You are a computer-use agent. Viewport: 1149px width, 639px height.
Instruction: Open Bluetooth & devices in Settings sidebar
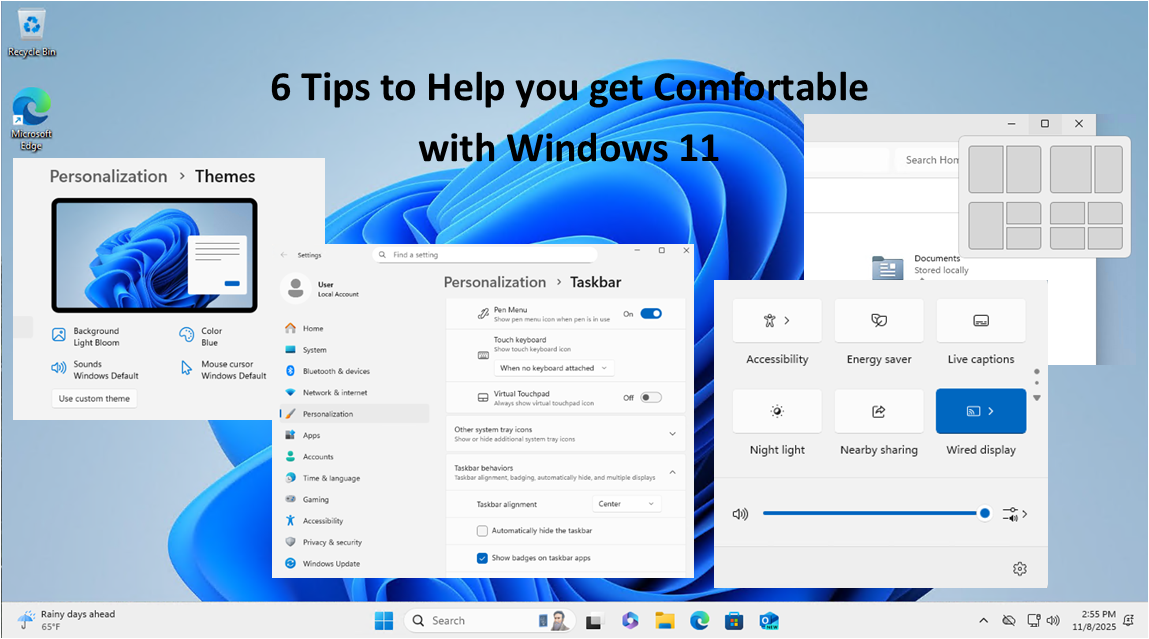333,370
